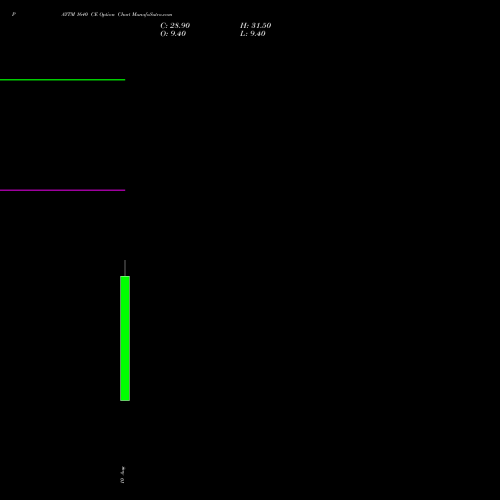Click the close value C: 28.90
The height and width of the screenshot is (500, 500).
point(175,25)
